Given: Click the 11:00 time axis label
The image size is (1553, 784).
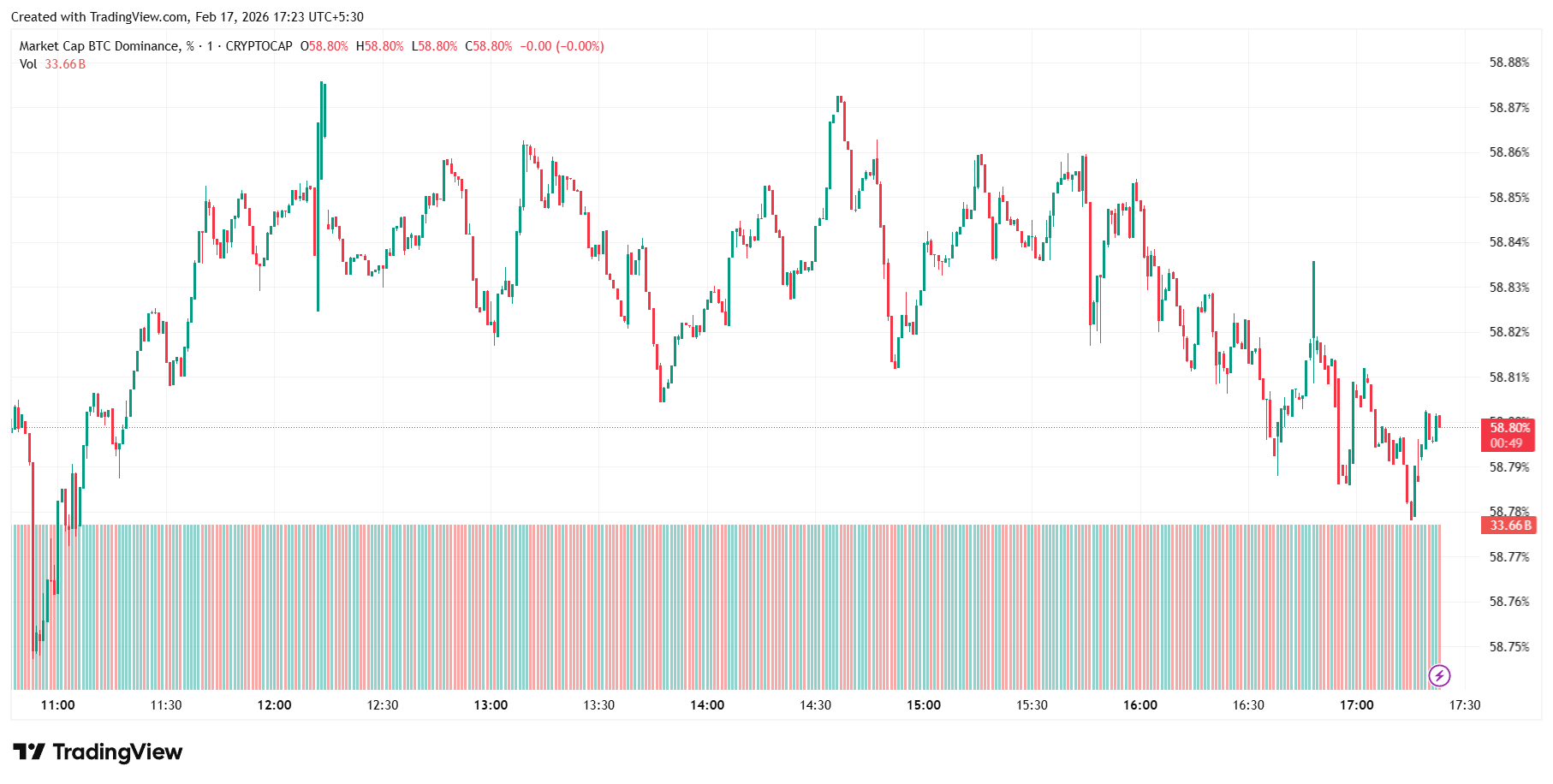Looking at the screenshot, I should tap(58, 705).
